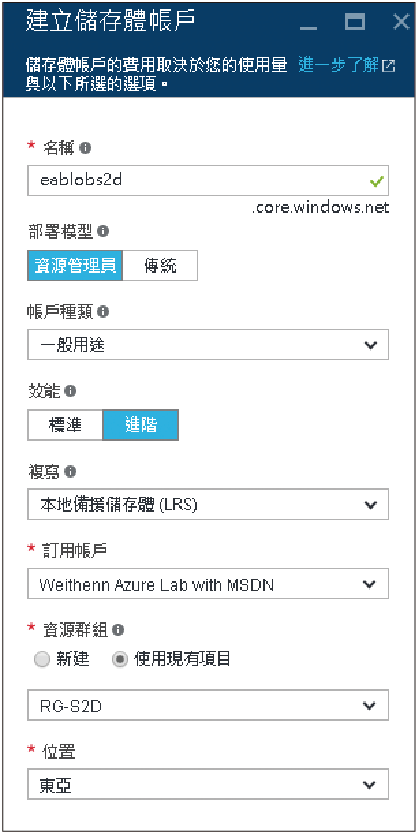
Task: Click external link icon after 進一步了解
Action: (390, 66)
